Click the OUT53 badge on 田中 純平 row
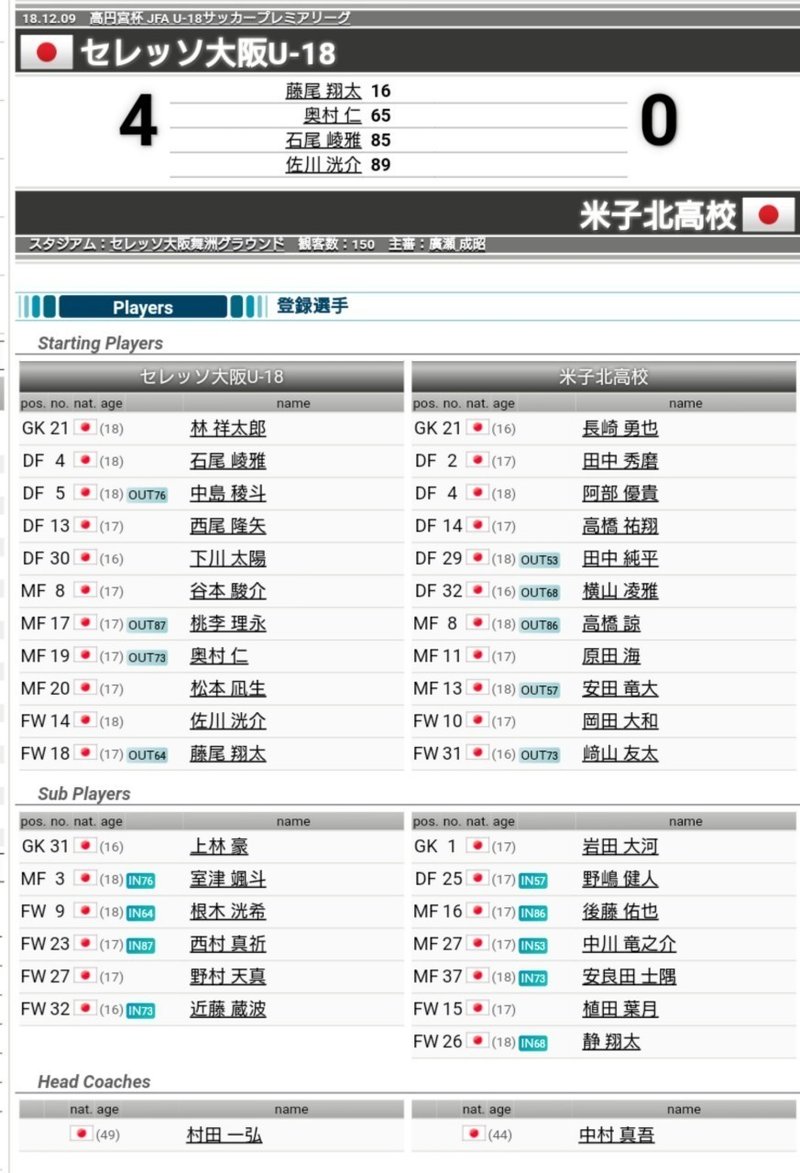 (x=540, y=560)
